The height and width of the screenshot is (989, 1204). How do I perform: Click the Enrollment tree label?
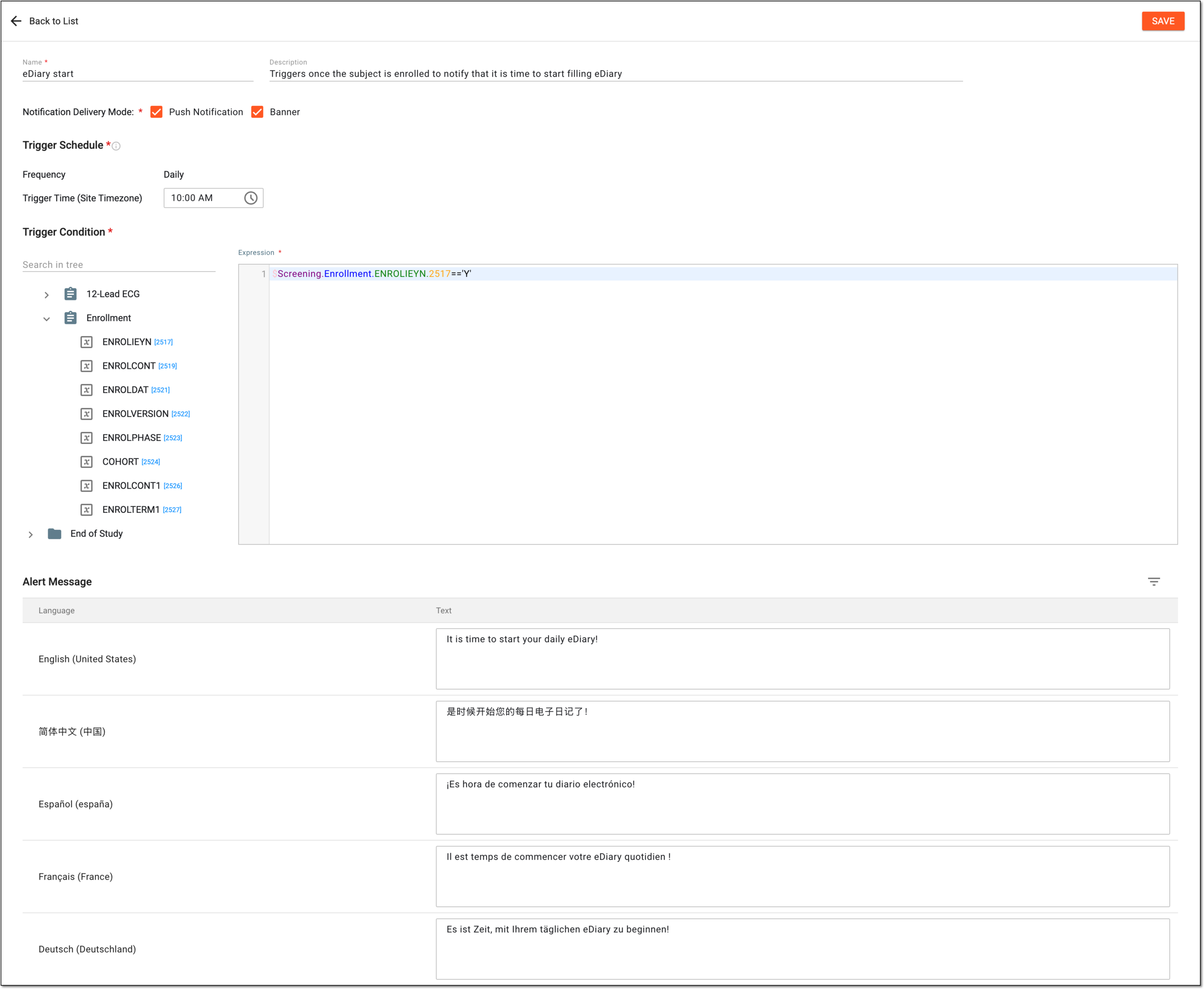[109, 318]
